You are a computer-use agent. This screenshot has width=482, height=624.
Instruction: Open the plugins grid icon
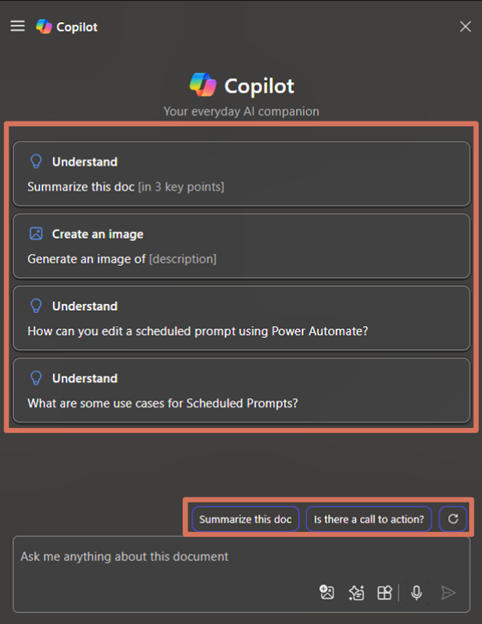pos(384,593)
